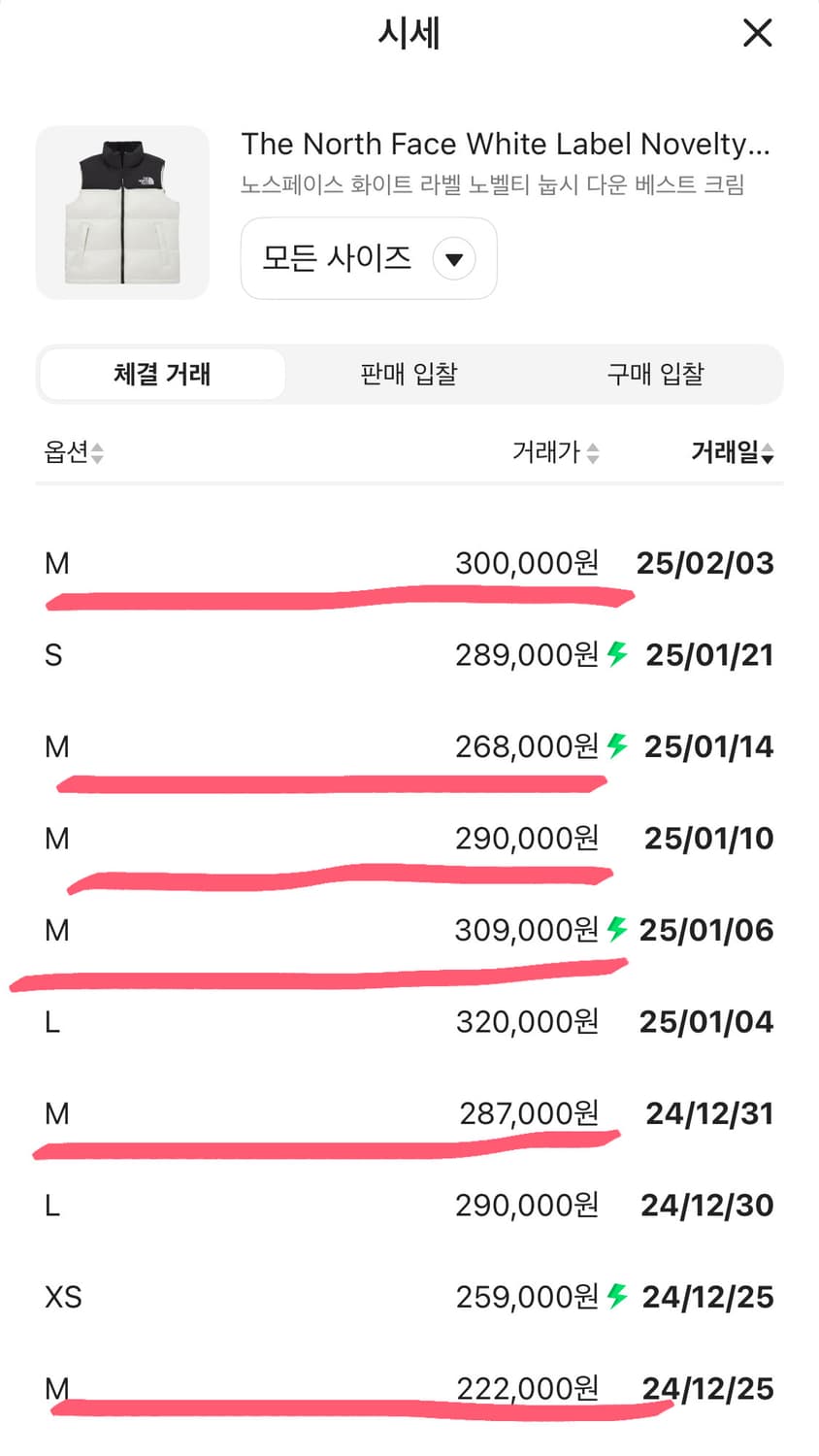Click the product title The North Face White Label
Image resolution: width=819 pixels, height=1456 pixels.
pos(505,145)
